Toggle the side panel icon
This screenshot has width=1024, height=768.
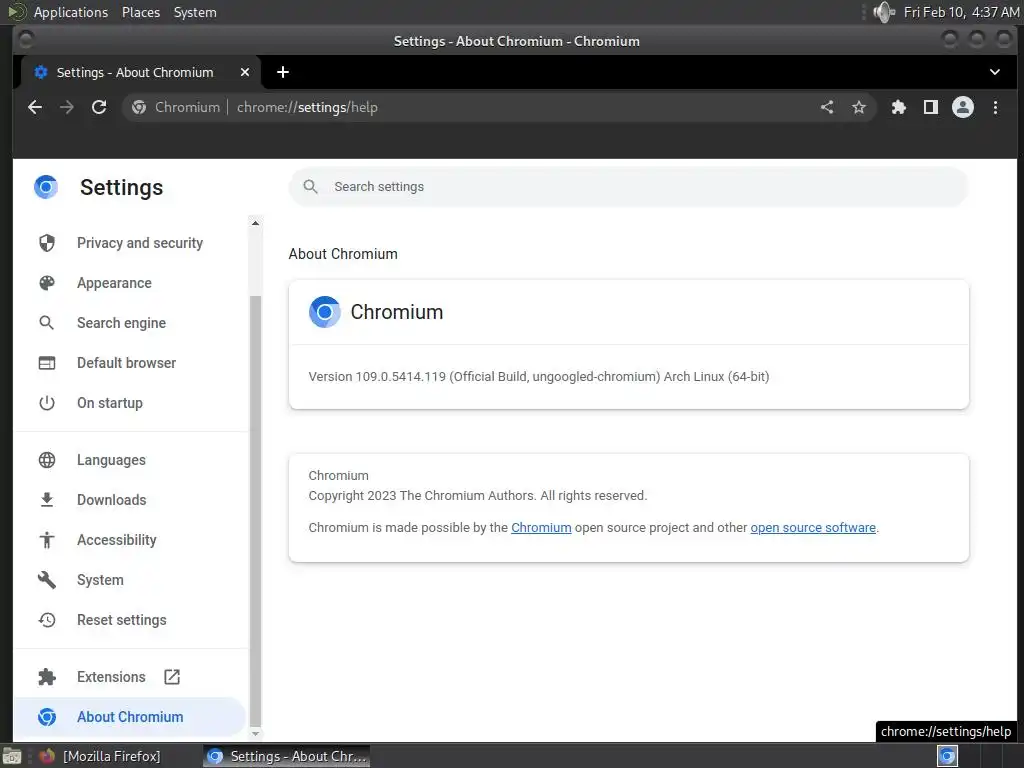[x=931, y=107]
